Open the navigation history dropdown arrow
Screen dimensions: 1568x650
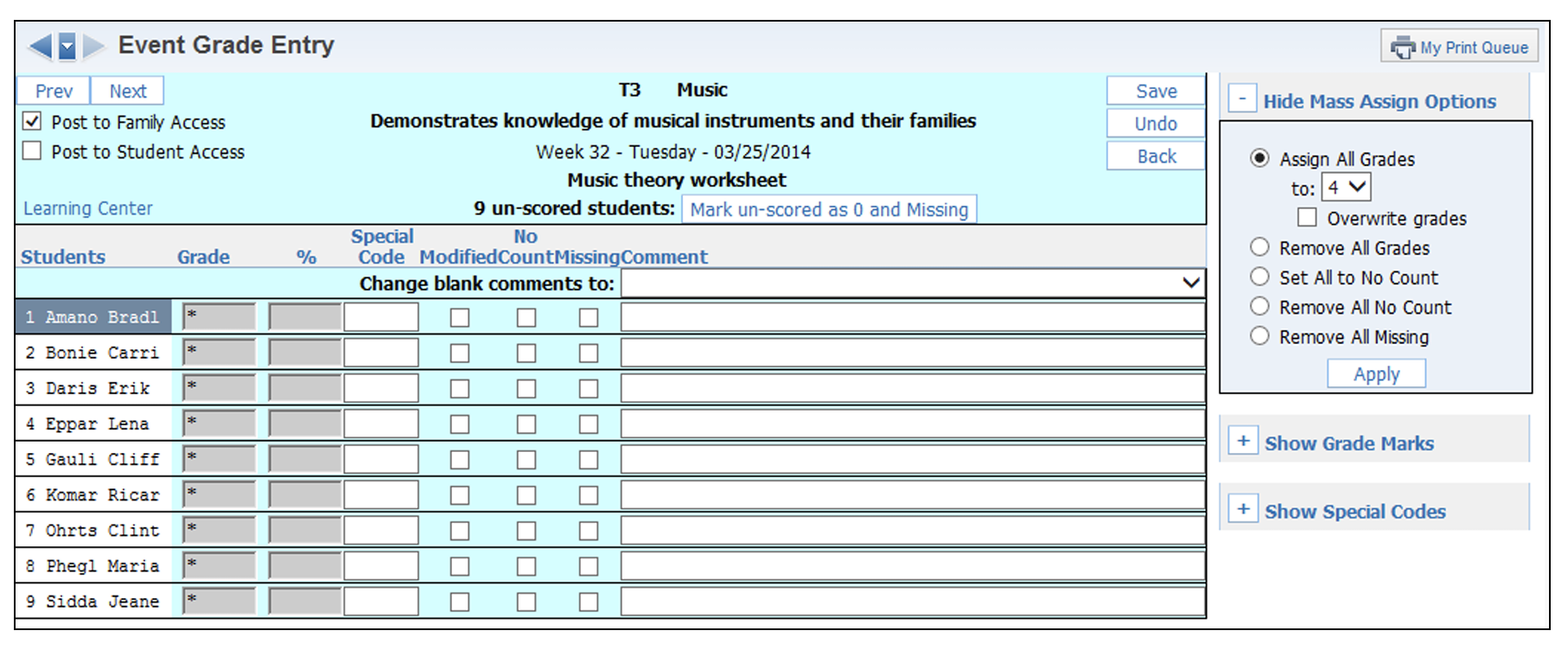(x=67, y=46)
